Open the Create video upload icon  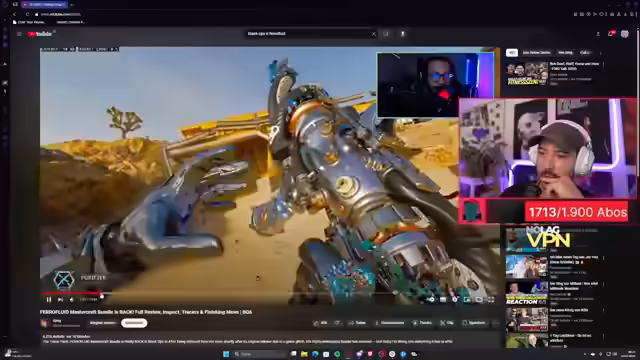pyautogui.click(x=598, y=34)
